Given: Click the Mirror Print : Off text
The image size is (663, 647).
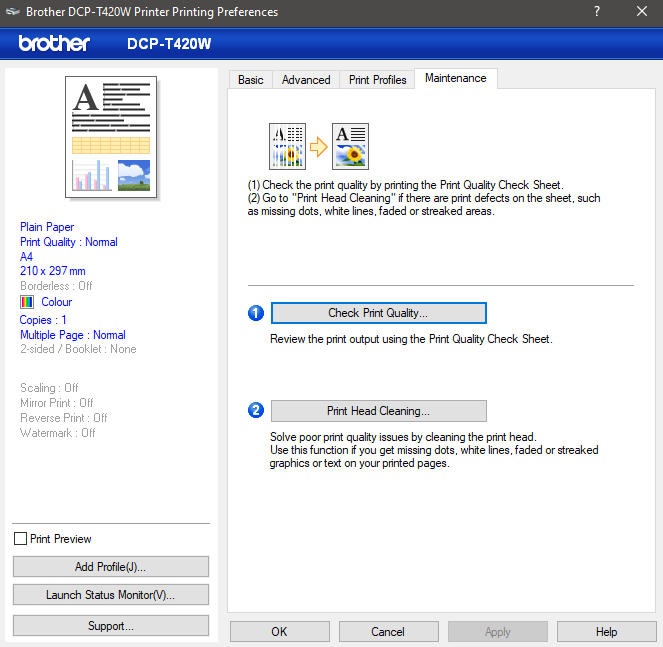Looking at the screenshot, I should [57, 403].
